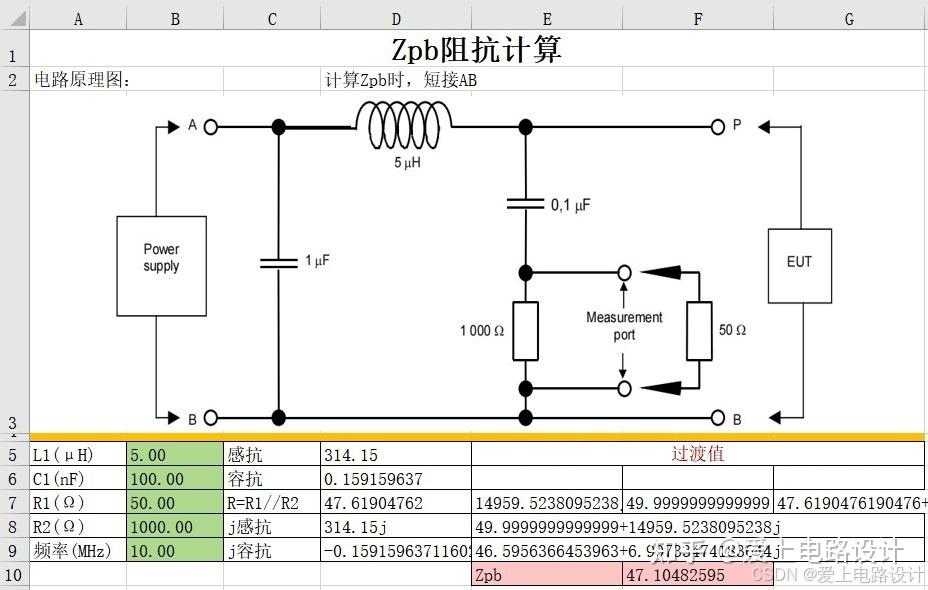Click the label cell 'L1(μH)'
Screen dimensions: 928x590
coord(78,454)
